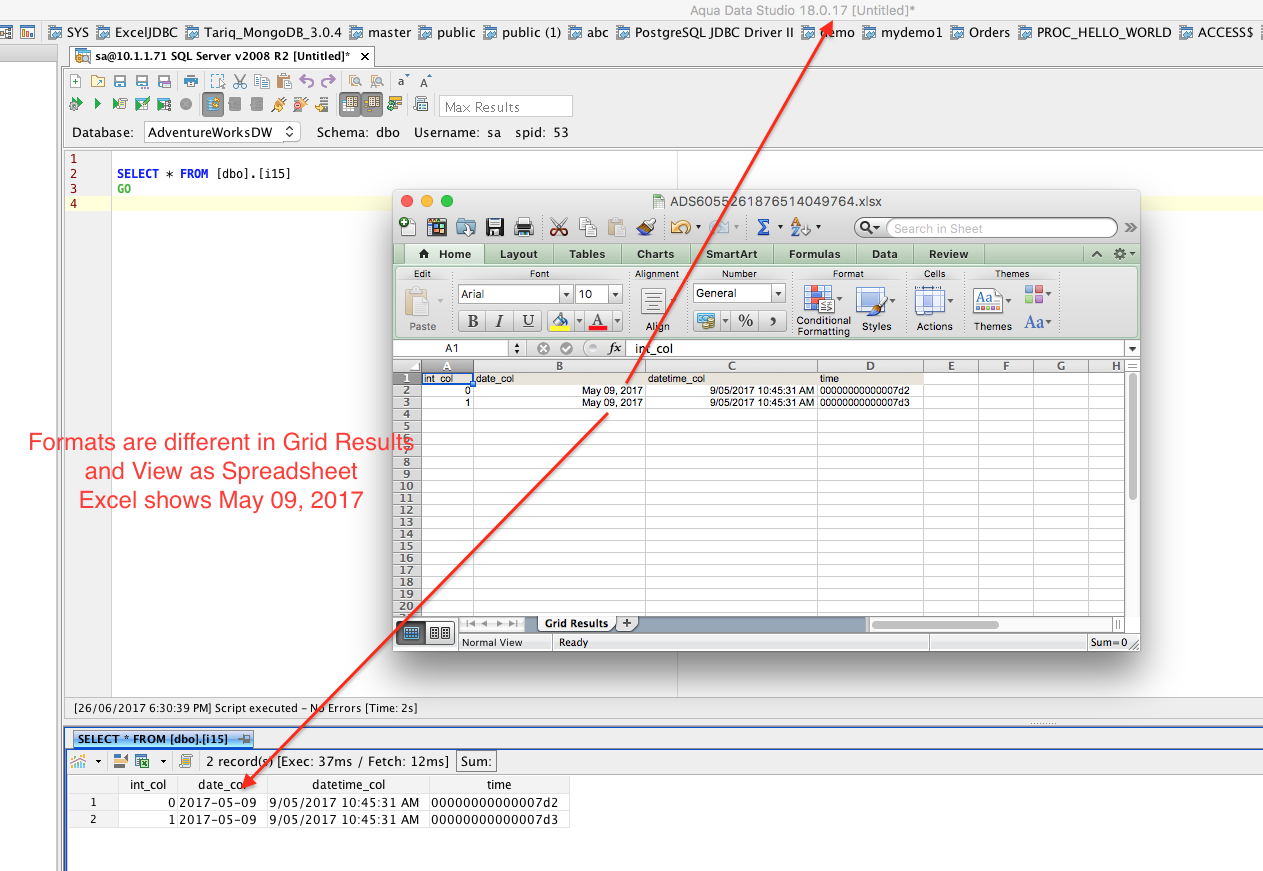Screen dimensions: 1263x871
Task: Click the Max Results input field
Action: (505, 106)
